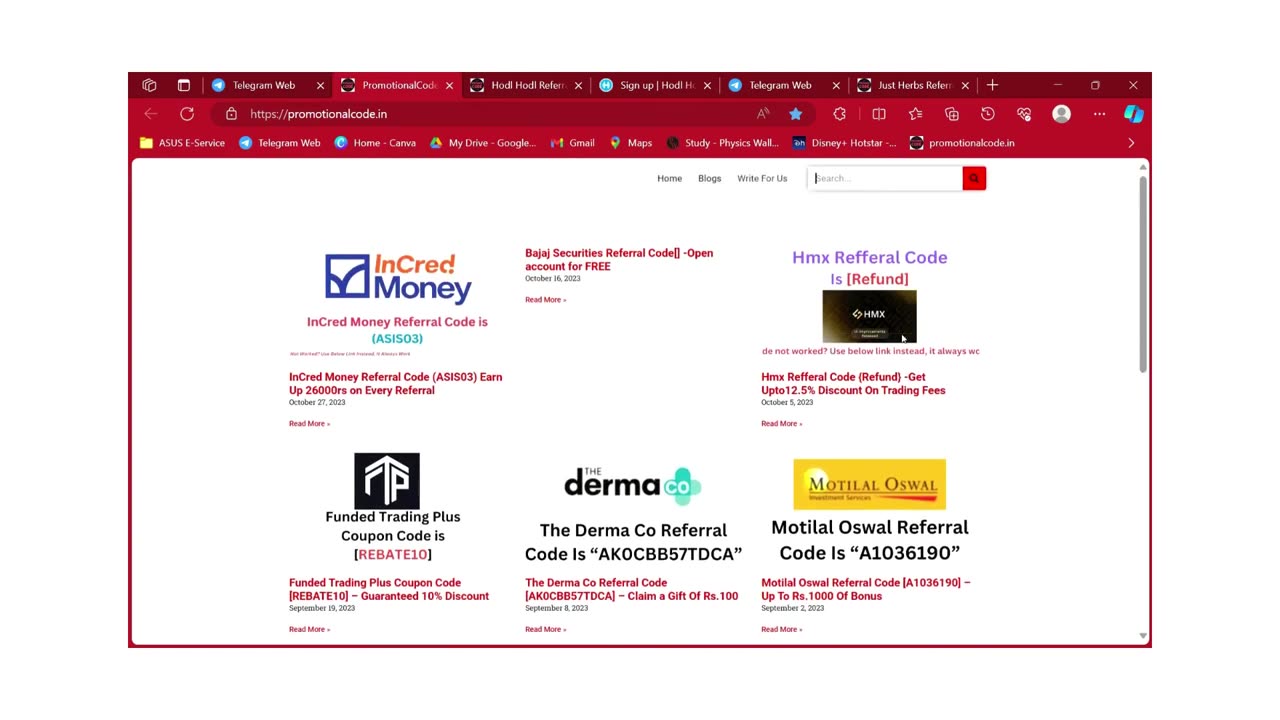The image size is (1280, 720).
Task: Open Funded Trading Plus Coupon Code title
Action: point(389,589)
